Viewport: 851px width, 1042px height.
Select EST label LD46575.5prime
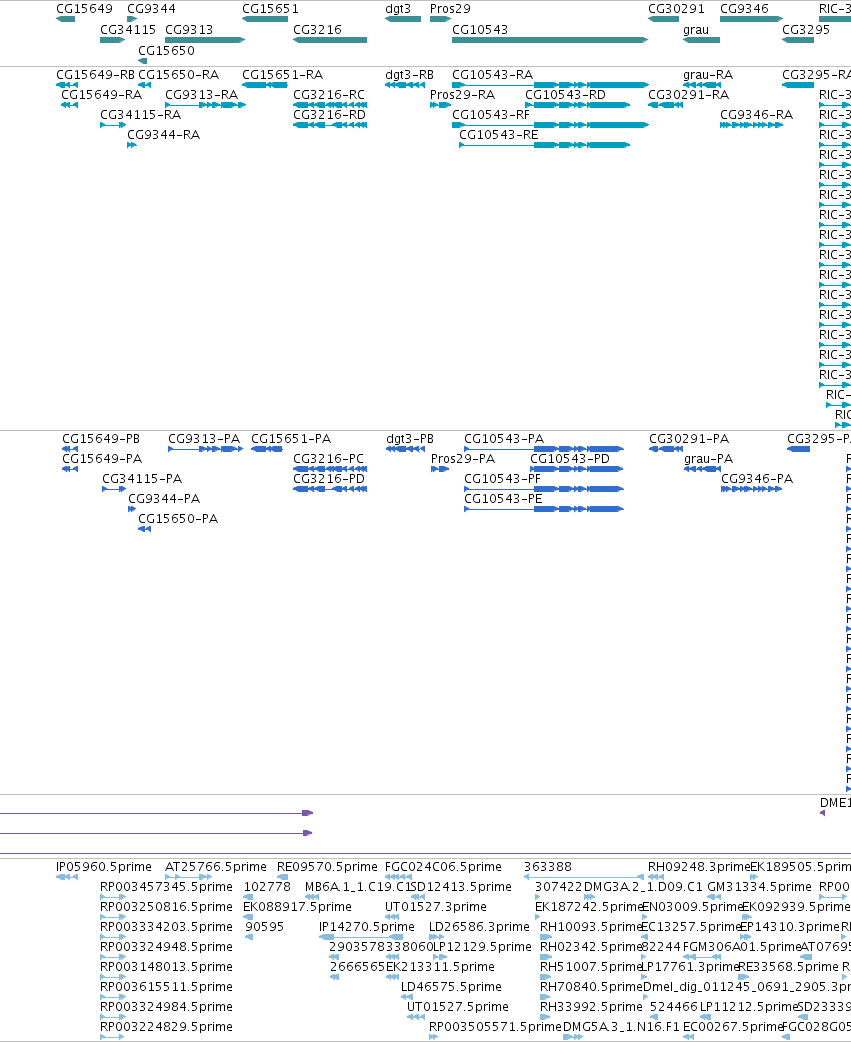click(x=452, y=987)
